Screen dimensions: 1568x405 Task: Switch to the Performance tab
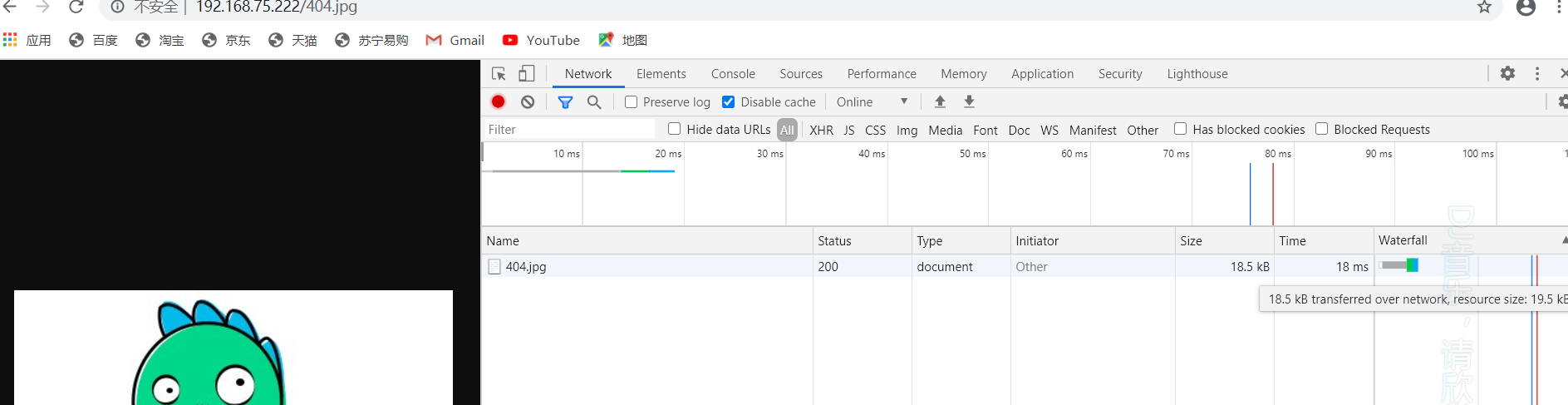tap(882, 73)
